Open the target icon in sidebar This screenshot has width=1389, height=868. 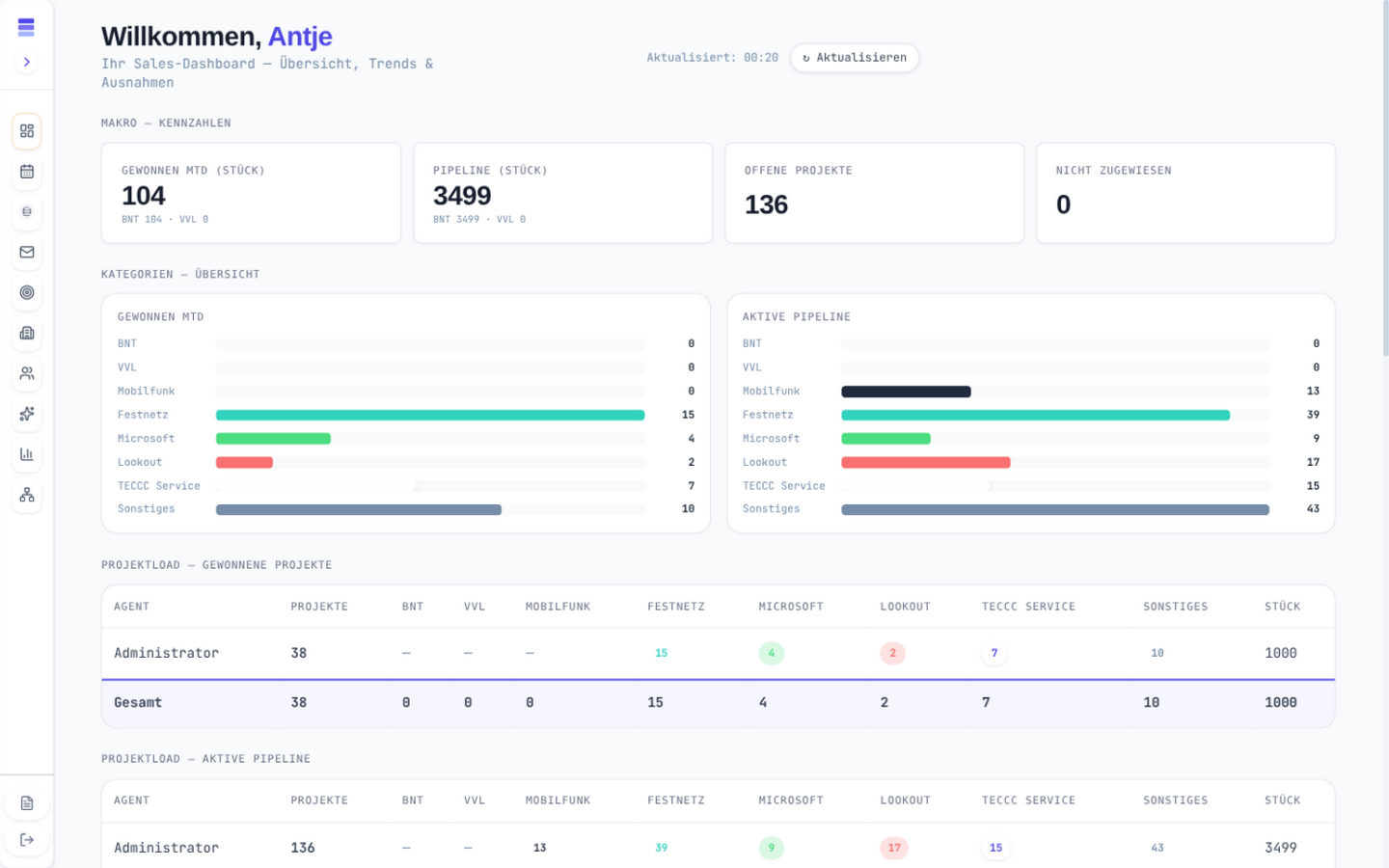(x=27, y=292)
